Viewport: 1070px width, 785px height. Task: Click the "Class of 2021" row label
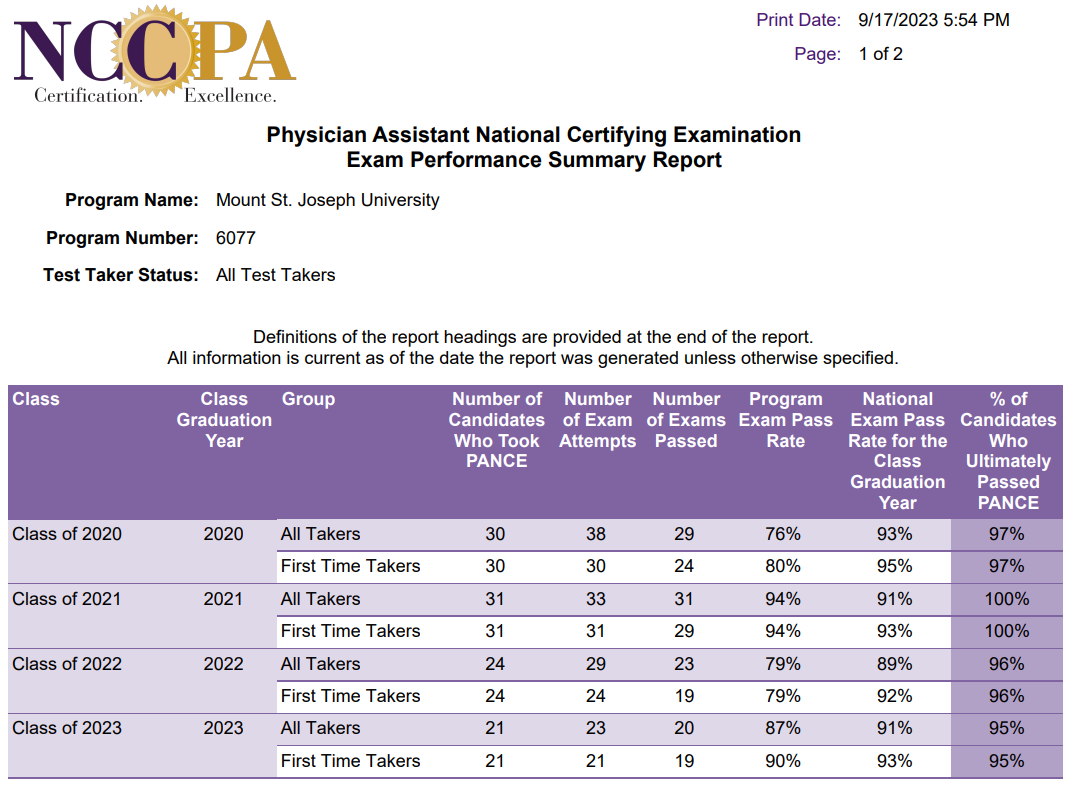(x=67, y=599)
